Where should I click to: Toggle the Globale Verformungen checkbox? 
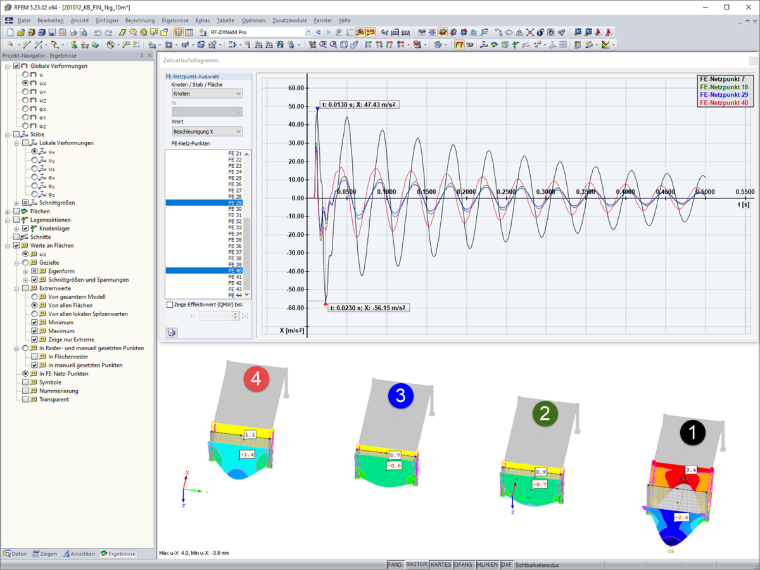(16, 66)
